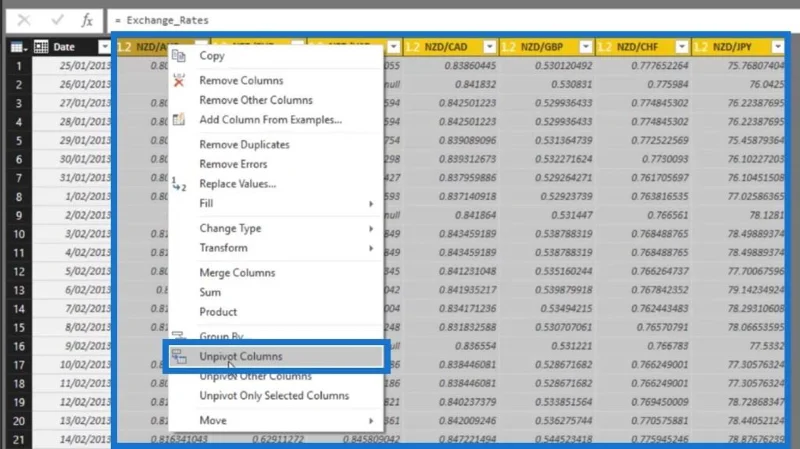Screen dimensions: 800x449
Task: Click the fx function icon
Action: coord(87,20)
